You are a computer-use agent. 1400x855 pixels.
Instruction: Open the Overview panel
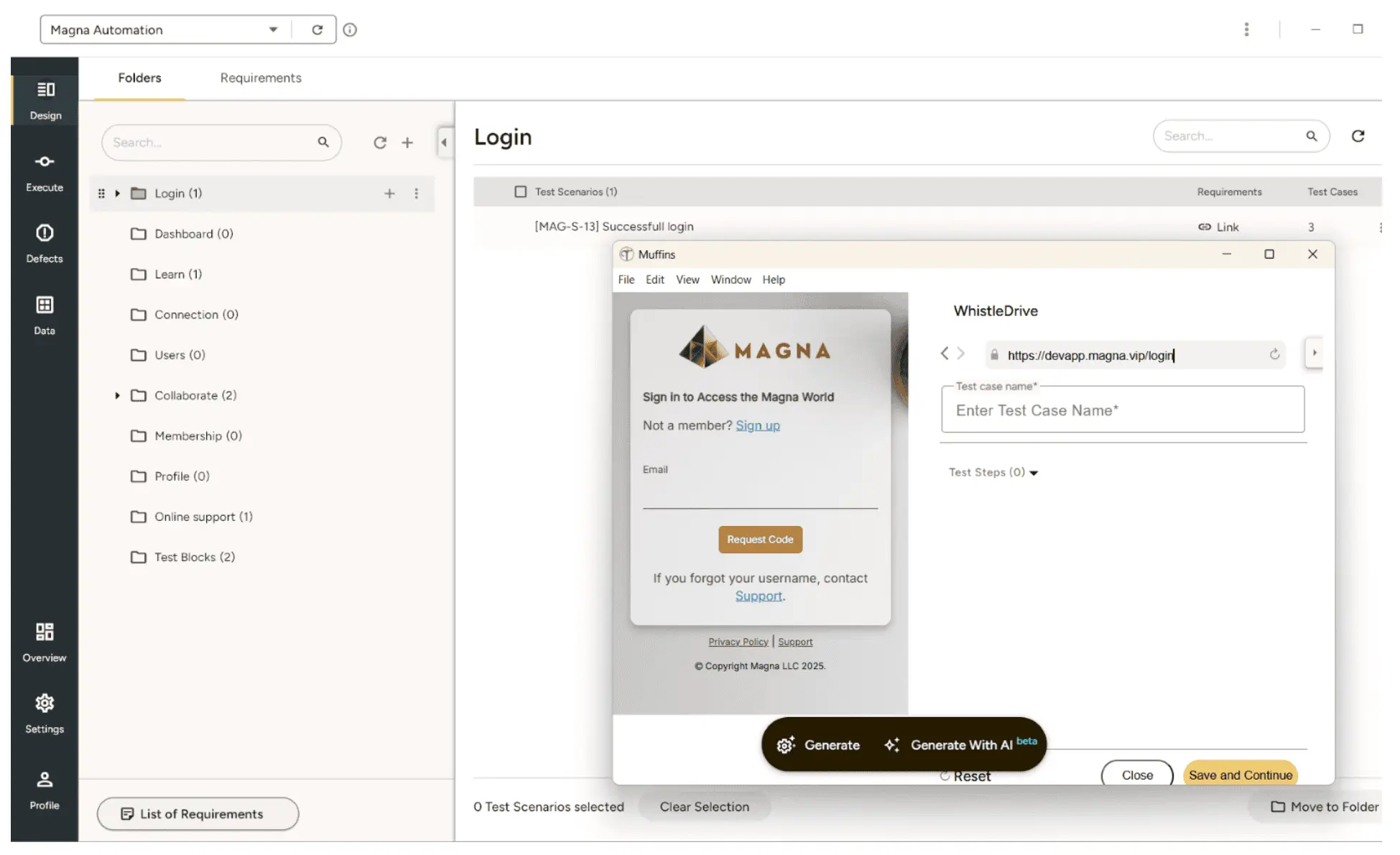pos(45,640)
